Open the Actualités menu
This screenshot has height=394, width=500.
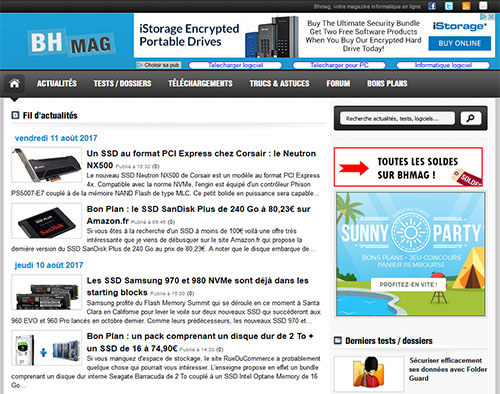(57, 83)
